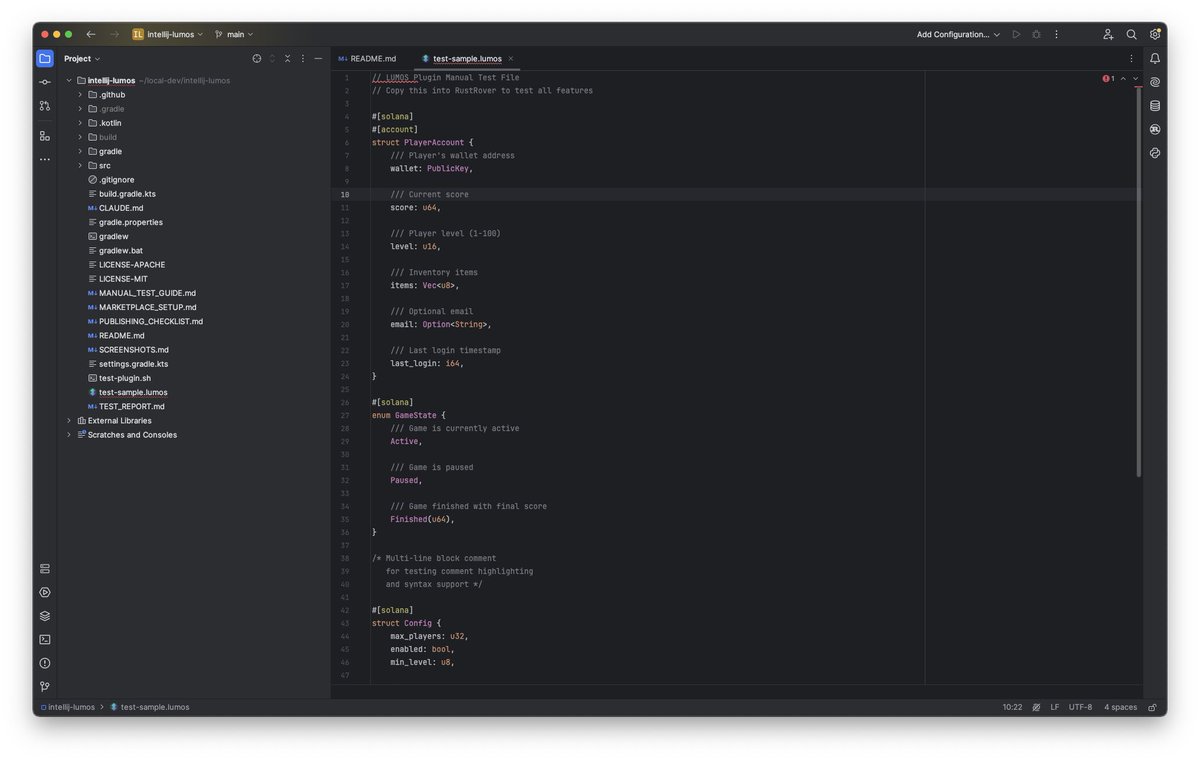1200x760 pixels.
Task: Open the Problems tool window
Action: 45,663
